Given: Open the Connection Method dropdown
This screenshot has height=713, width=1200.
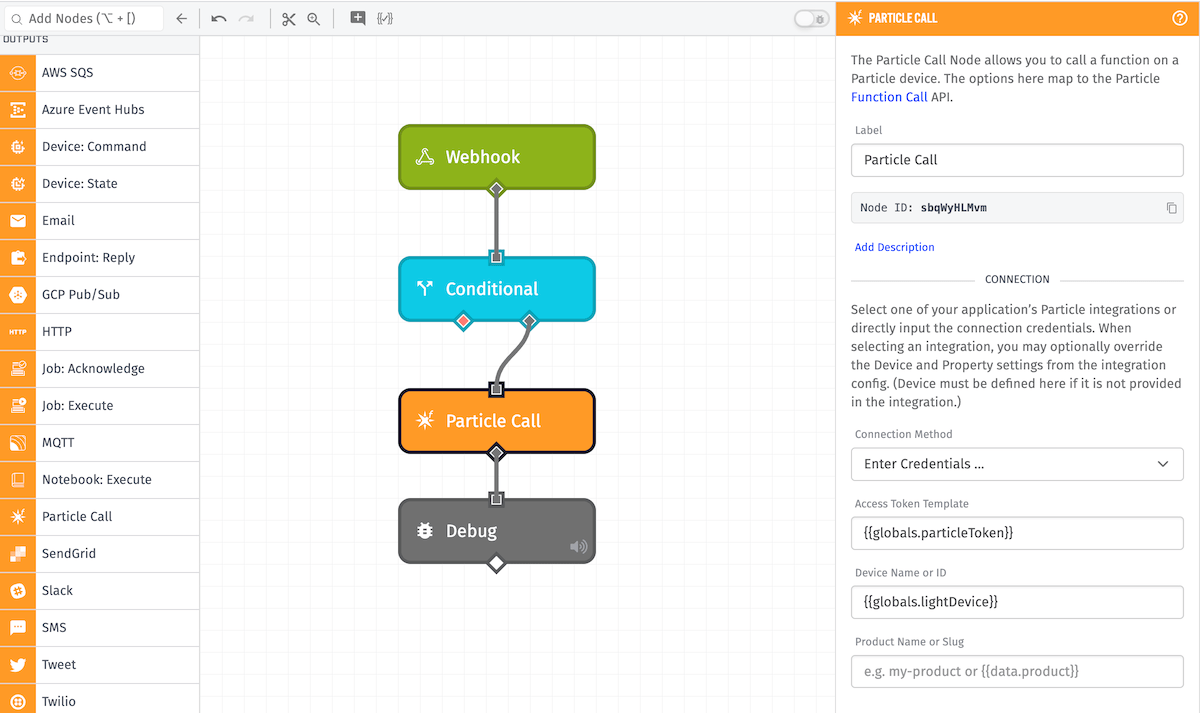Looking at the screenshot, I should (x=1017, y=464).
